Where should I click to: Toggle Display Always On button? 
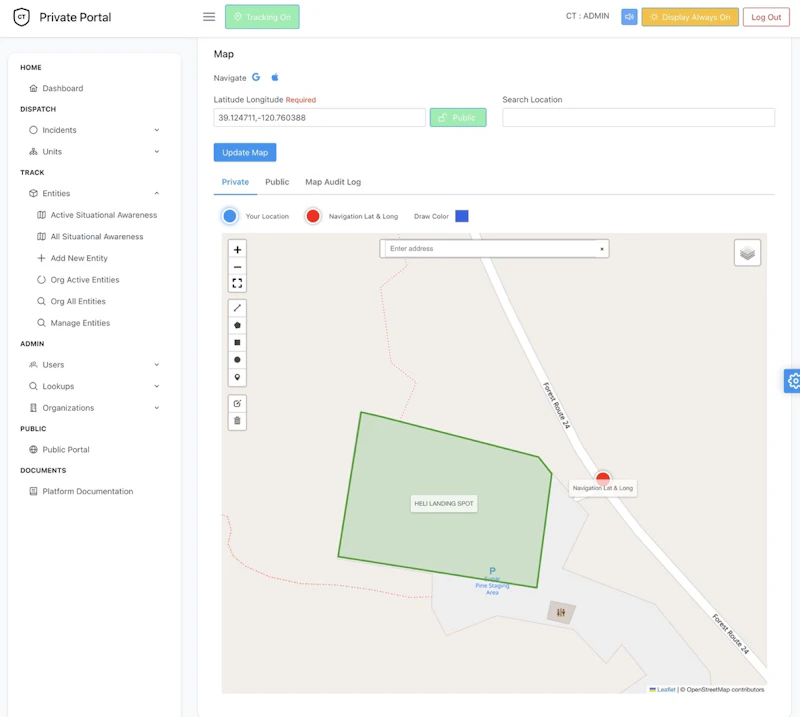point(690,17)
